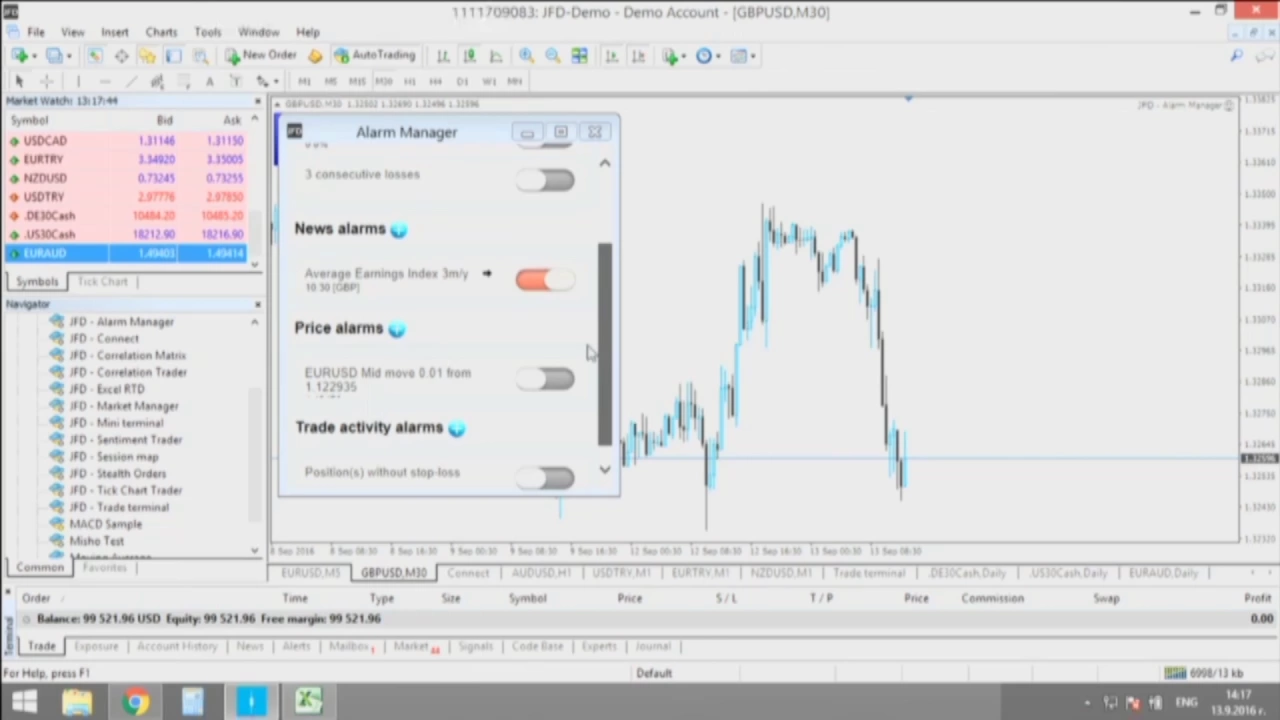The image size is (1280, 720).
Task: Zoom out of the chart
Action: [x=552, y=56]
